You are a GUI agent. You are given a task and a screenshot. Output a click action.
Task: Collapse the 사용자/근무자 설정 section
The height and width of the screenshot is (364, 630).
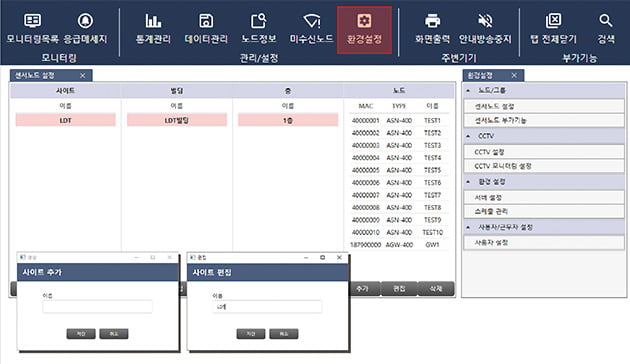pos(468,227)
